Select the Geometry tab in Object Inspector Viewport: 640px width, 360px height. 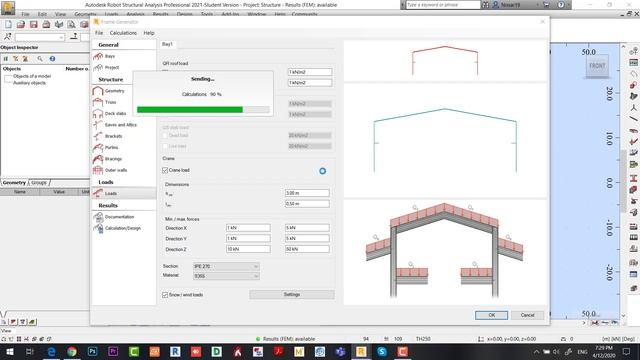[14, 182]
